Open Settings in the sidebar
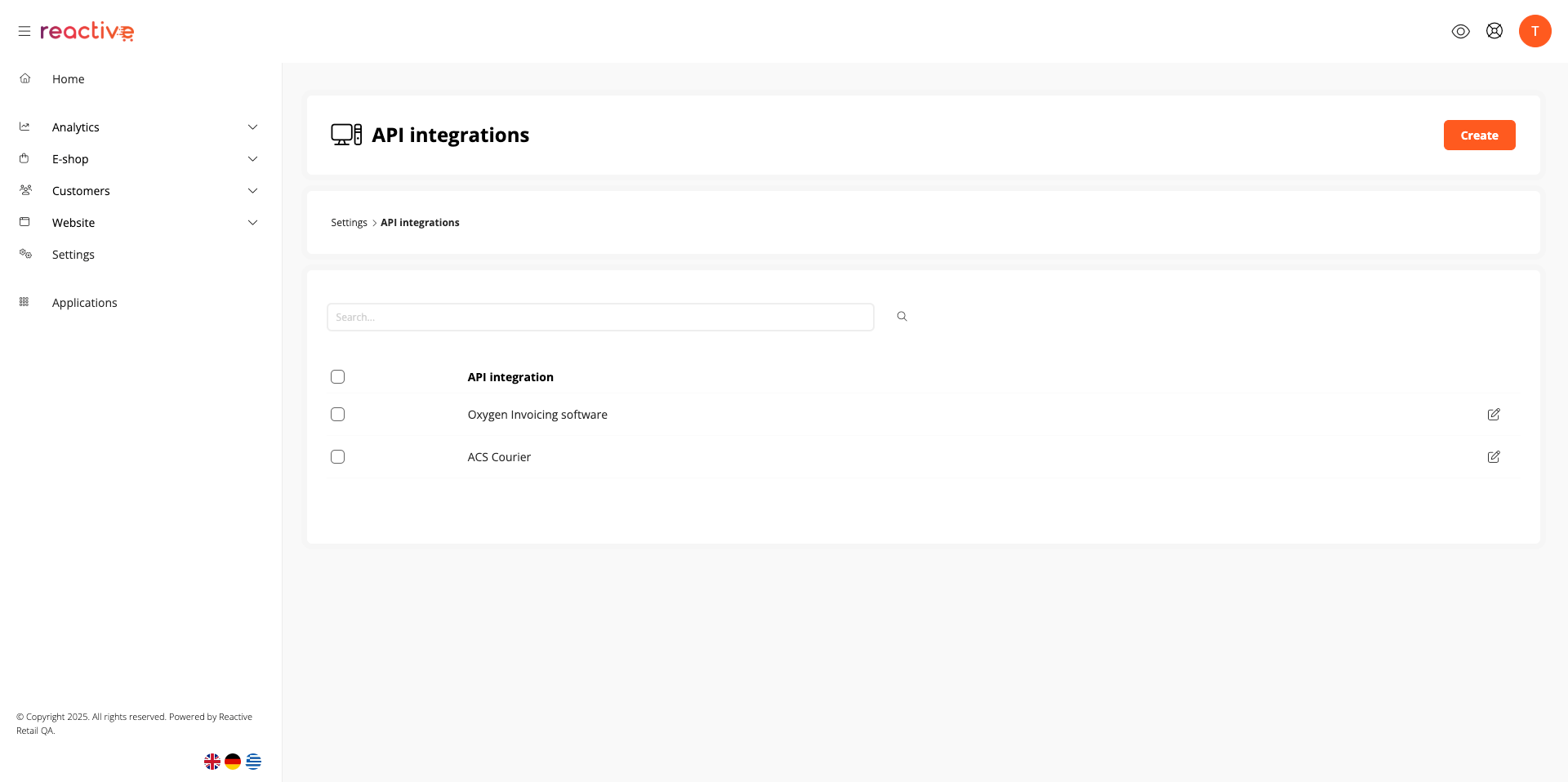 [x=73, y=255]
